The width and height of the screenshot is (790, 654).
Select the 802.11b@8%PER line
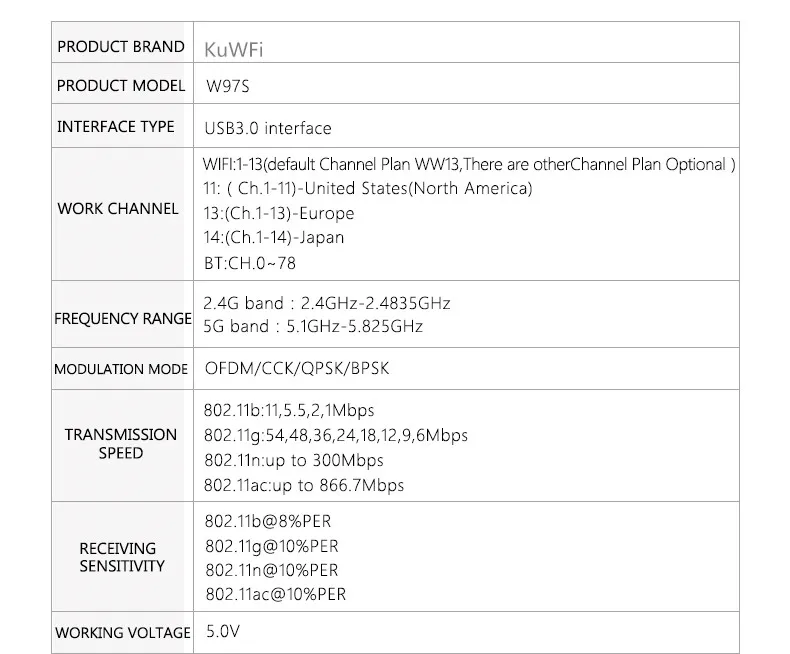[x=268, y=521]
